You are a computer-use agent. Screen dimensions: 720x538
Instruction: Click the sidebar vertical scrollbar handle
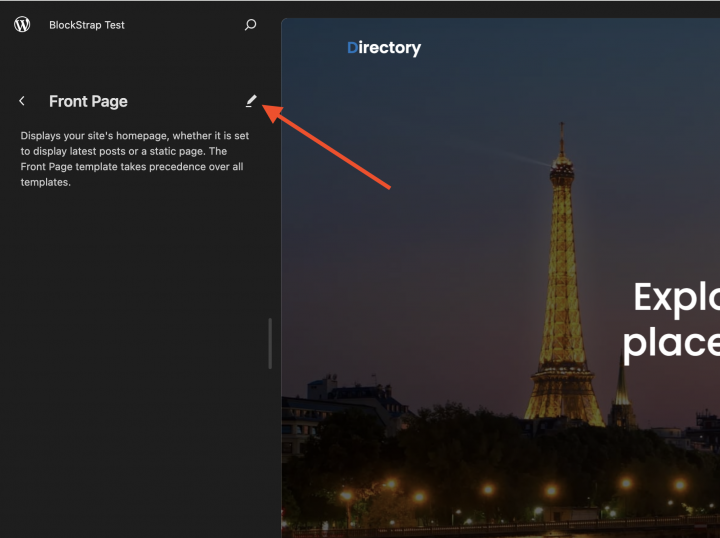click(269, 344)
